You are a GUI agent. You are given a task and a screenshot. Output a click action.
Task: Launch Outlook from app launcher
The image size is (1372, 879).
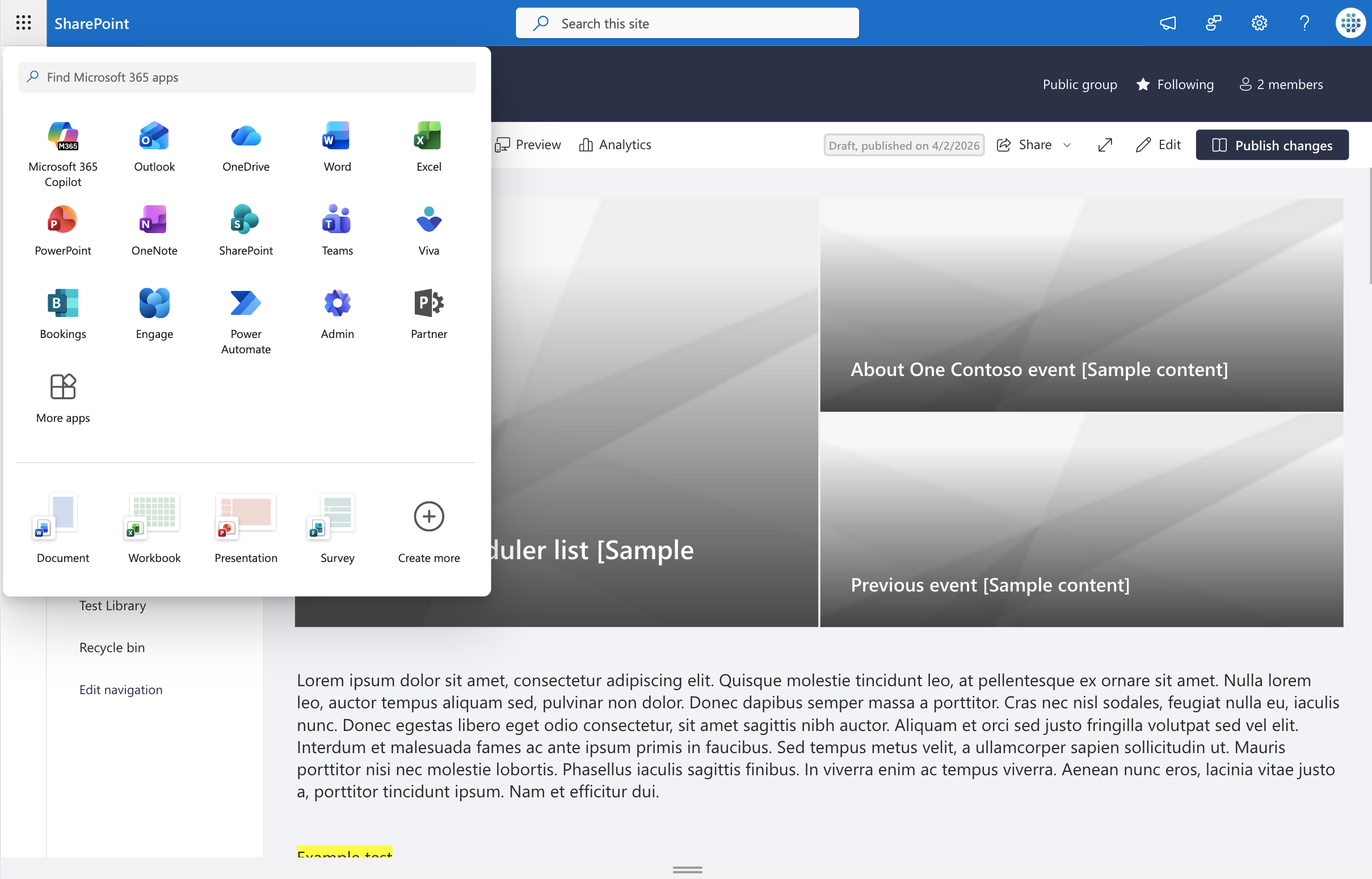154,146
